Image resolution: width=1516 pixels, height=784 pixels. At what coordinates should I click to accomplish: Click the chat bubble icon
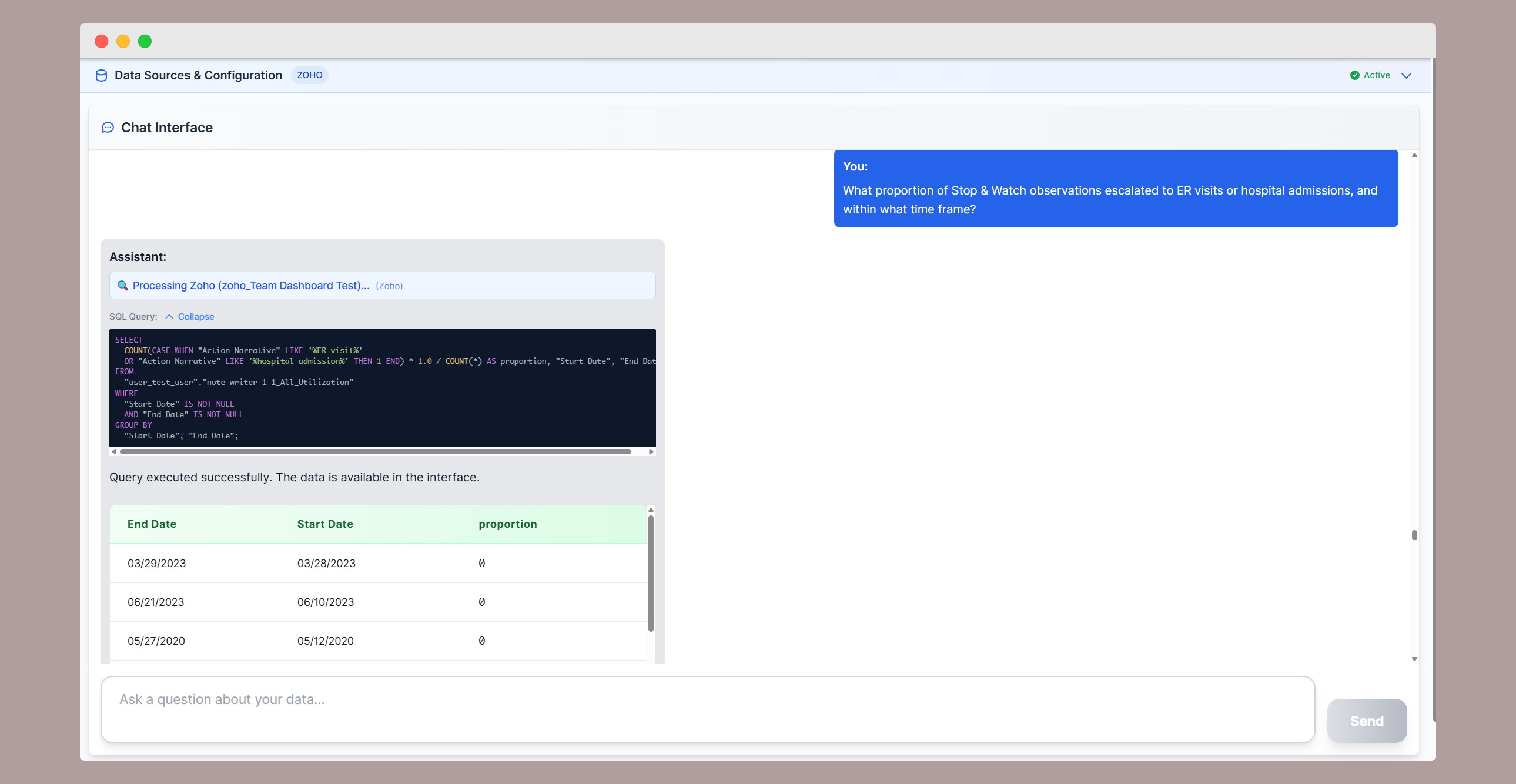point(108,128)
